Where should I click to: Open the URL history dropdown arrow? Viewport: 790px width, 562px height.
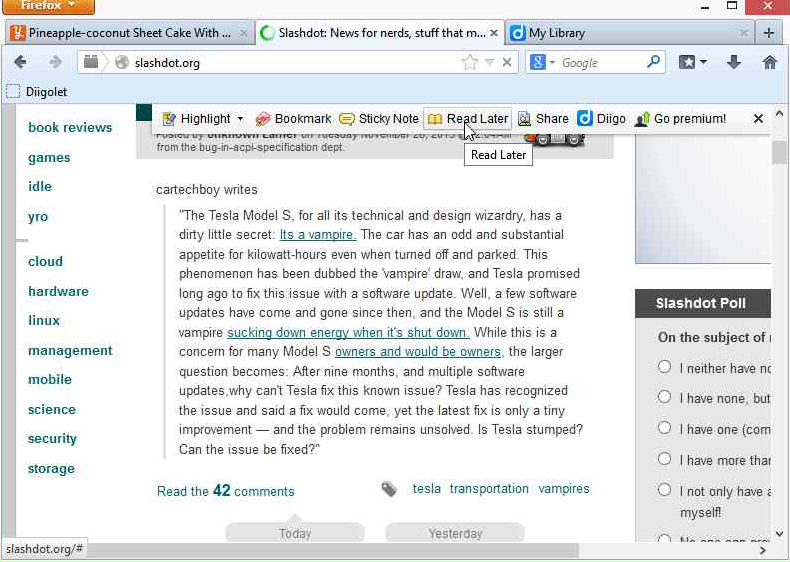(x=489, y=63)
